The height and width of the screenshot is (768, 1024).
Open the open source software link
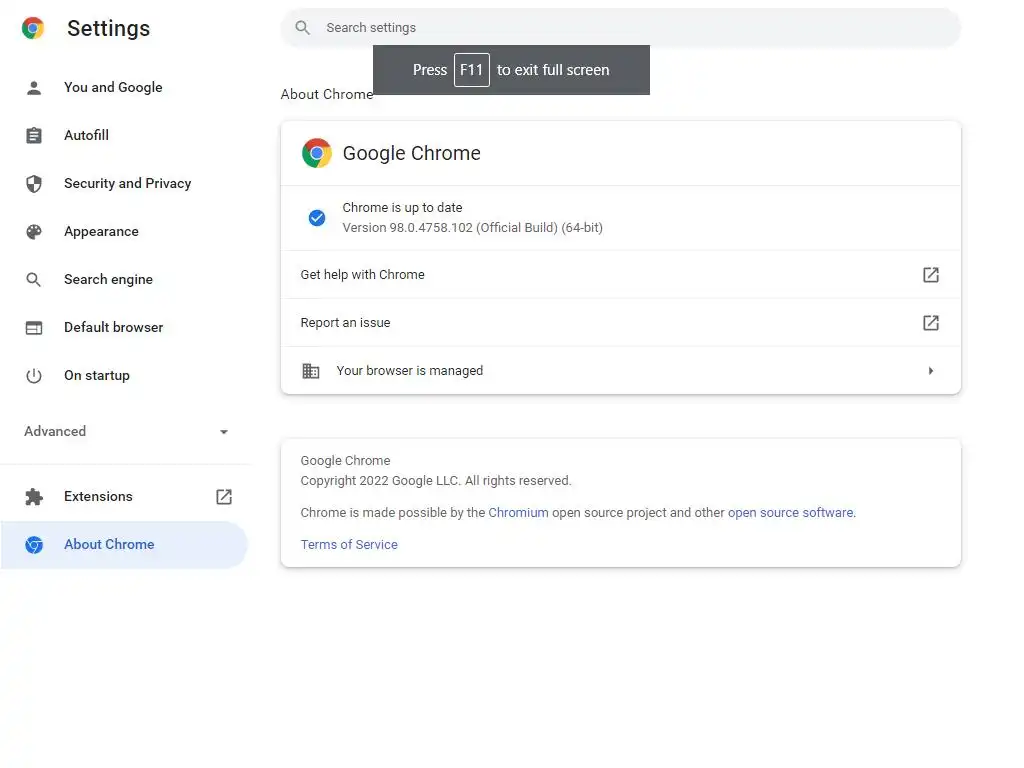tap(790, 512)
